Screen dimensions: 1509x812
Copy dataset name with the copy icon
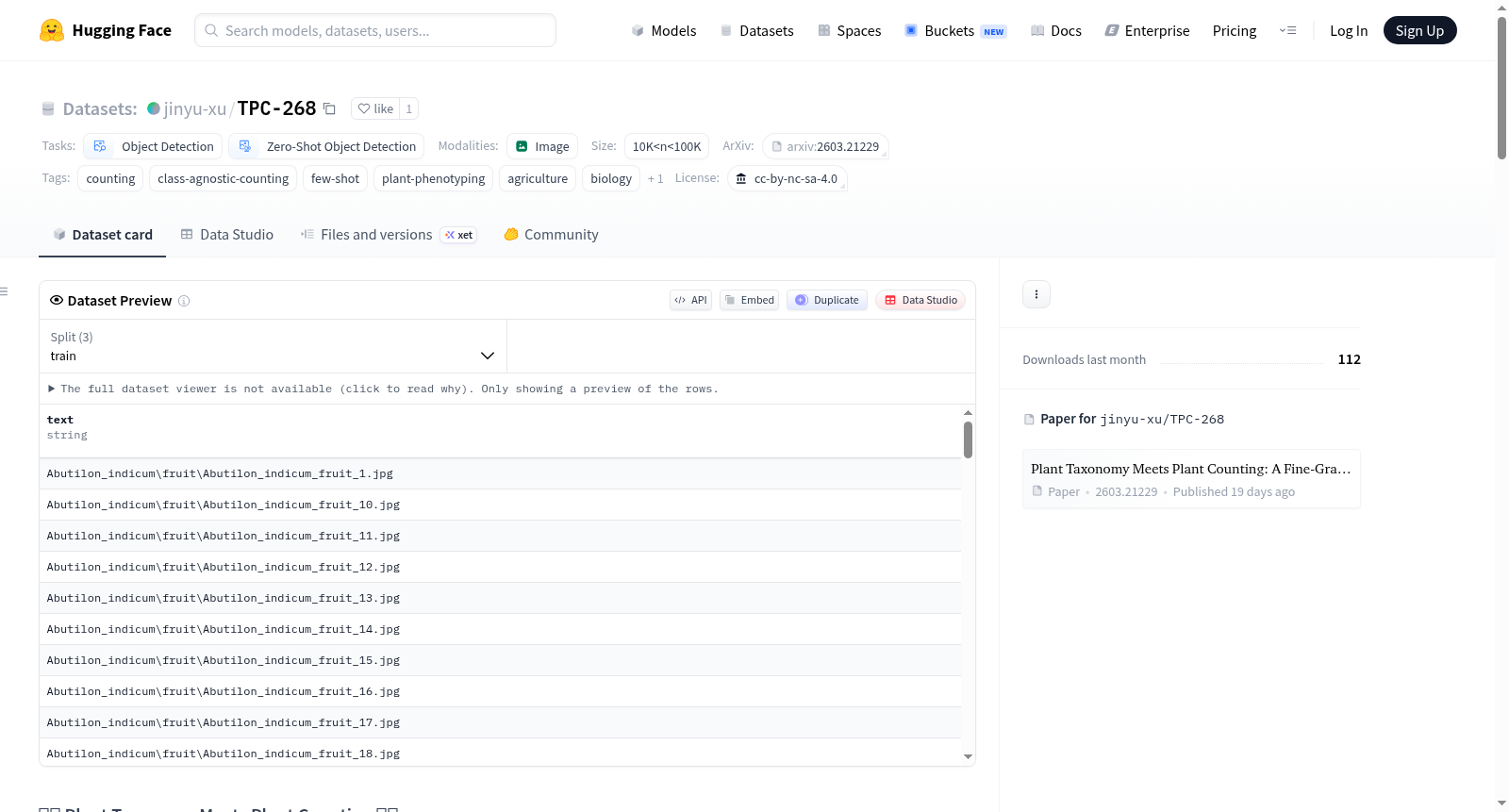(329, 108)
